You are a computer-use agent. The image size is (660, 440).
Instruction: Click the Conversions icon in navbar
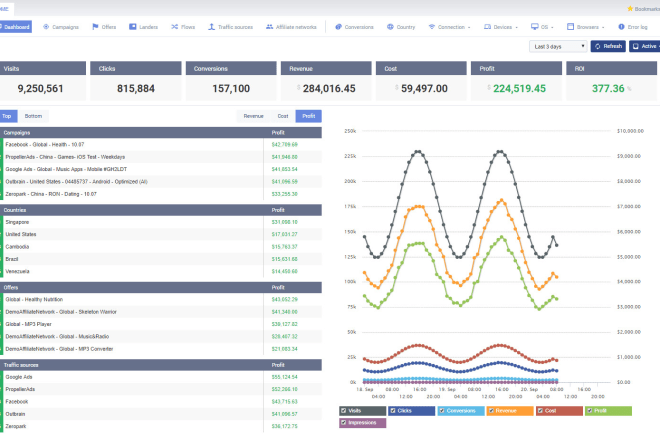click(338, 27)
